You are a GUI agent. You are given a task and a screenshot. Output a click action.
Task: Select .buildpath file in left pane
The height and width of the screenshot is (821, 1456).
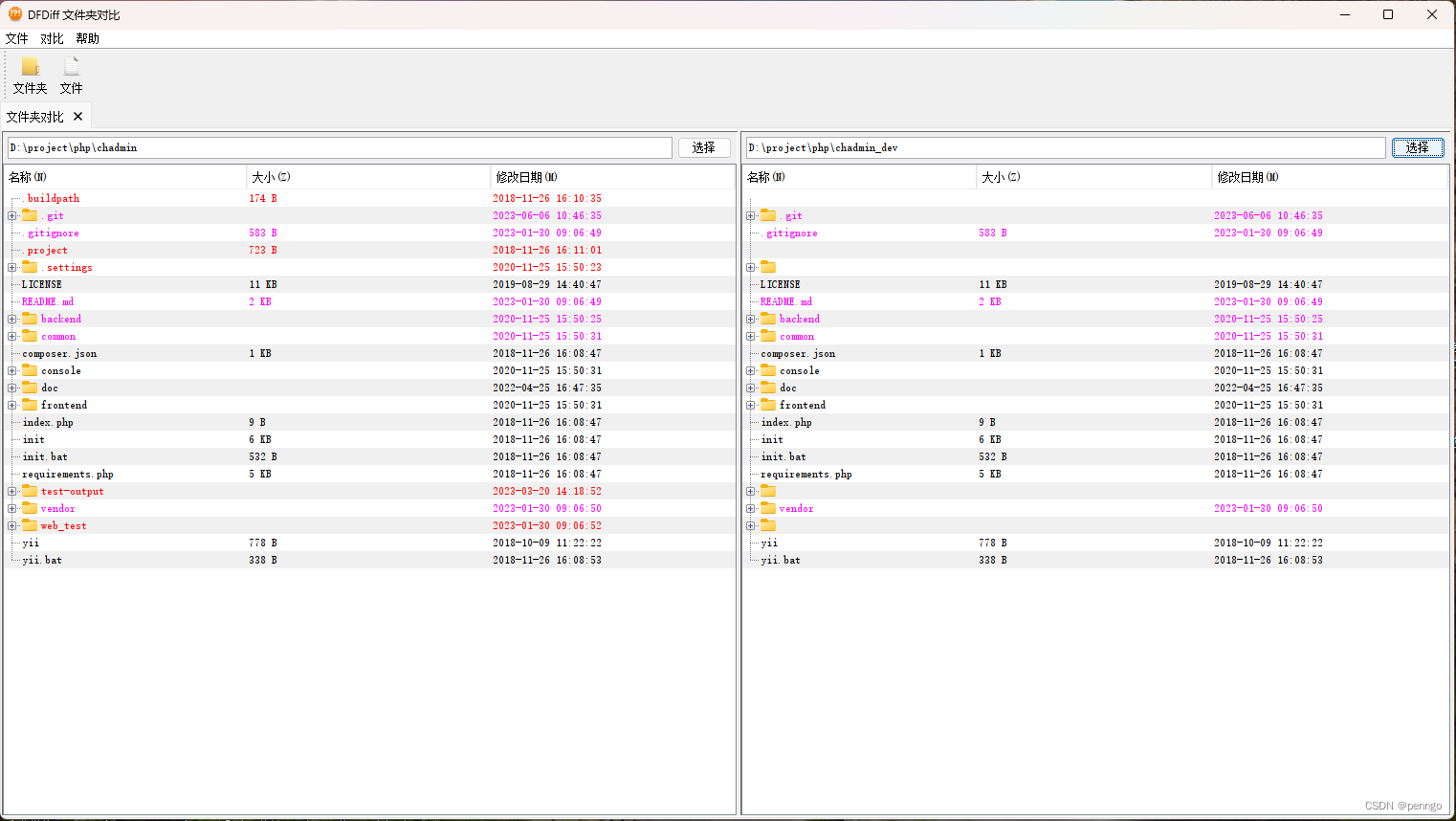coord(52,198)
